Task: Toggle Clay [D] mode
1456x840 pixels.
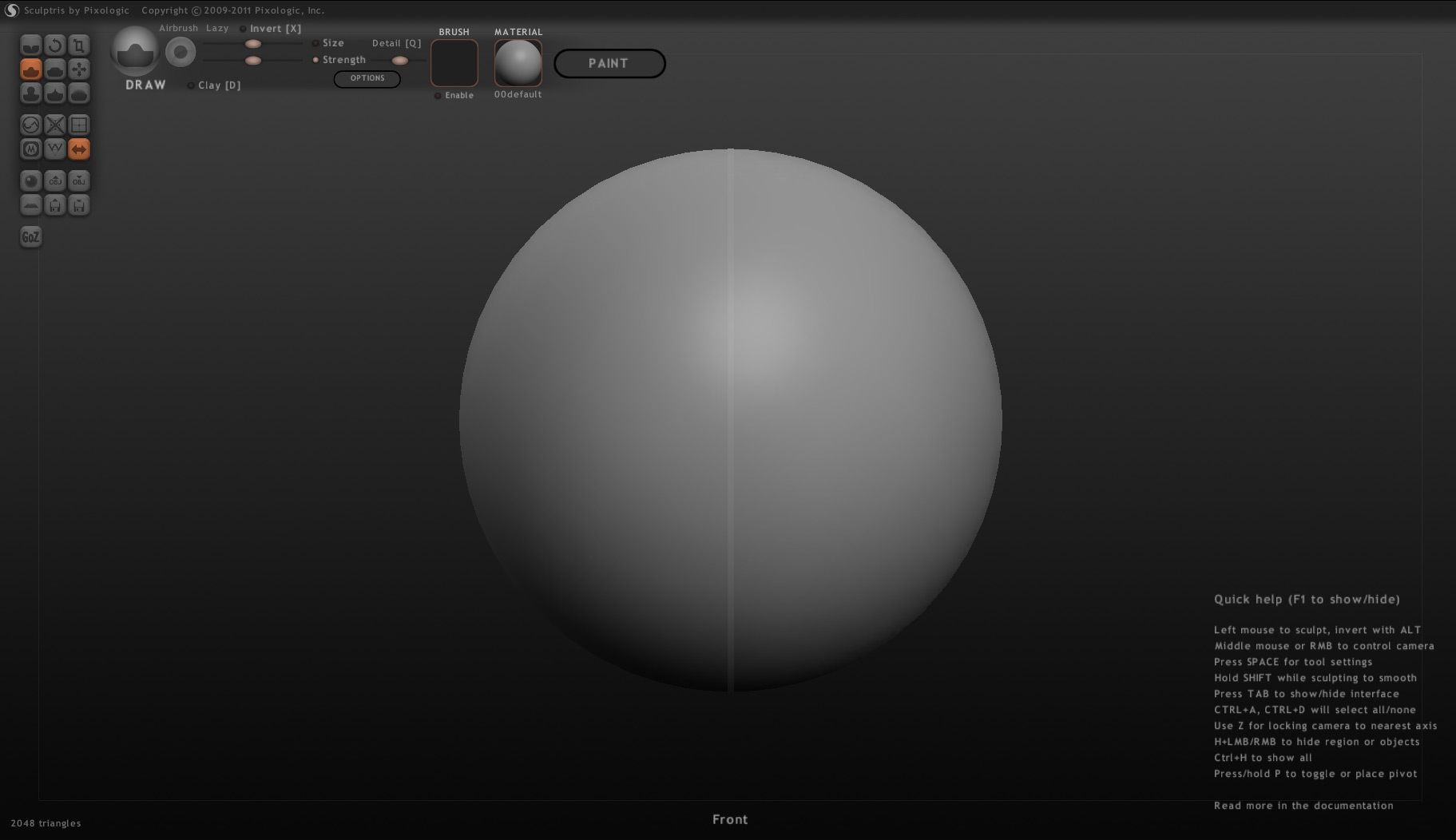Action: point(190,85)
